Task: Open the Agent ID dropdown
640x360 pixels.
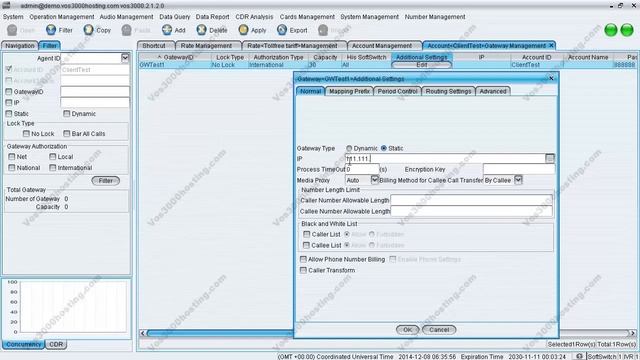Action: [125, 58]
